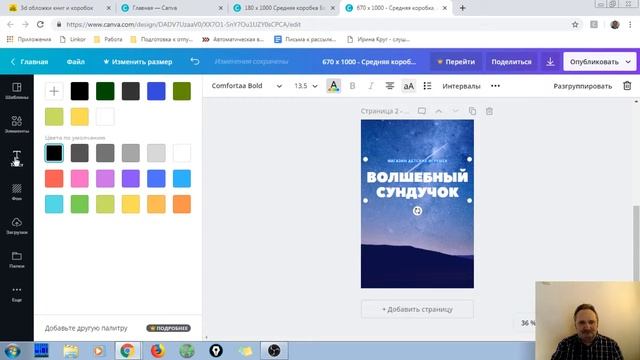Viewport: 640px width, 360px height.
Task: Toggle italic formatting
Action: pos(371,86)
